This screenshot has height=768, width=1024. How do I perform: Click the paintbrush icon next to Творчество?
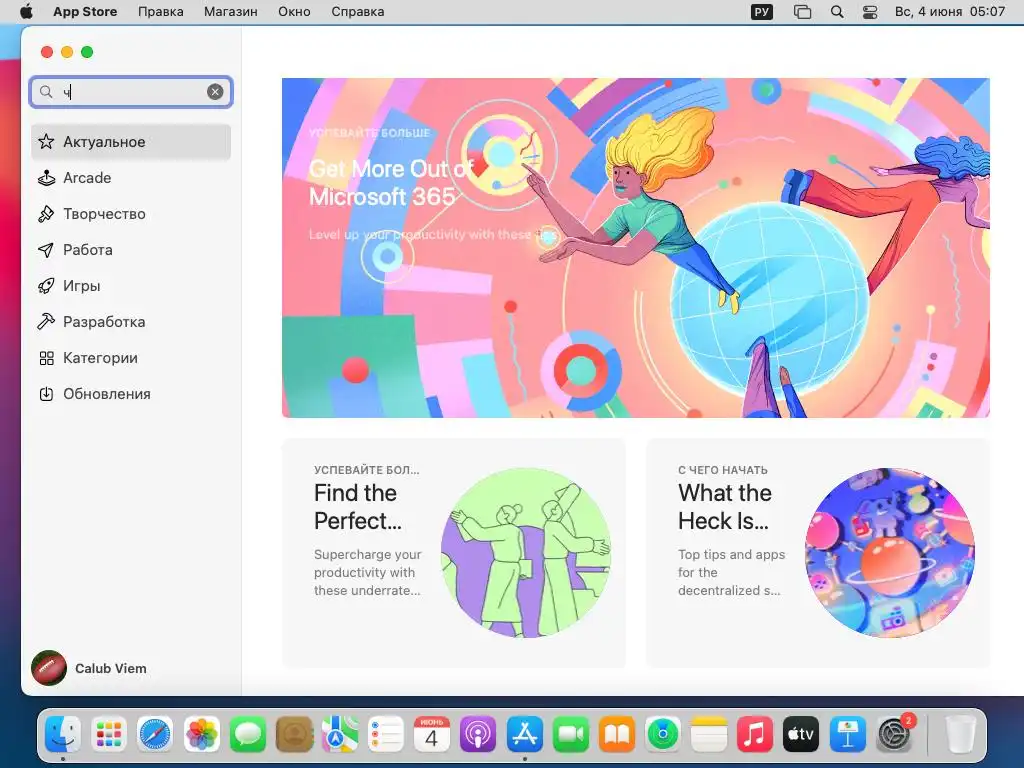(46, 214)
